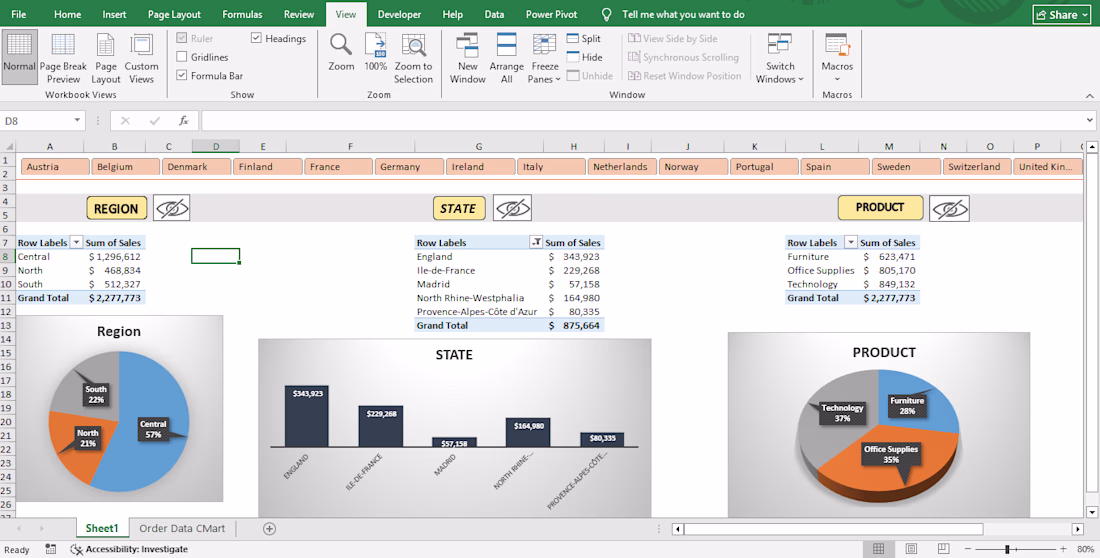Switch to Page Layout view
This screenshot has height=558, width=1100.
tap(106, 58)
